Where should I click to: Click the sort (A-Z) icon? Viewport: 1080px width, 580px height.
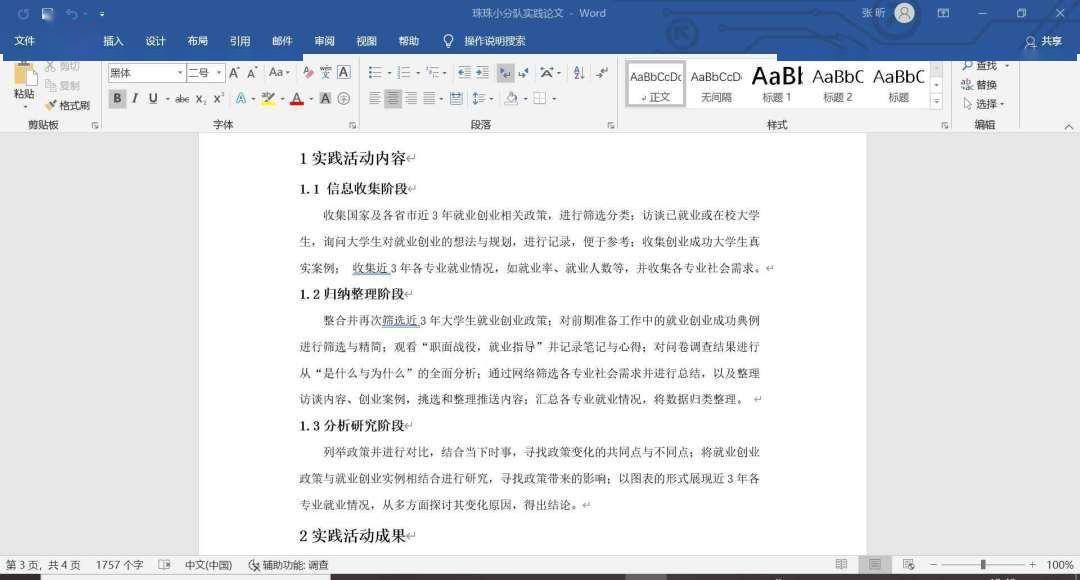tap(579, 72)
